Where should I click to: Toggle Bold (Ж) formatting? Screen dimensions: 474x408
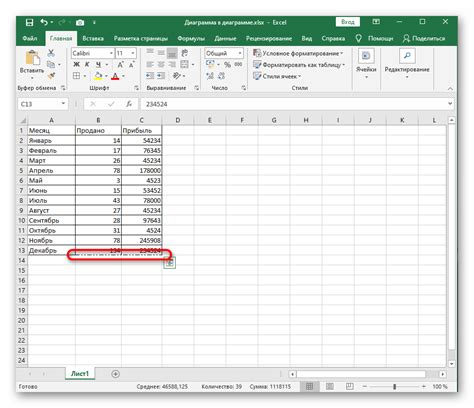pyautogui.click(x=76, y=64)
